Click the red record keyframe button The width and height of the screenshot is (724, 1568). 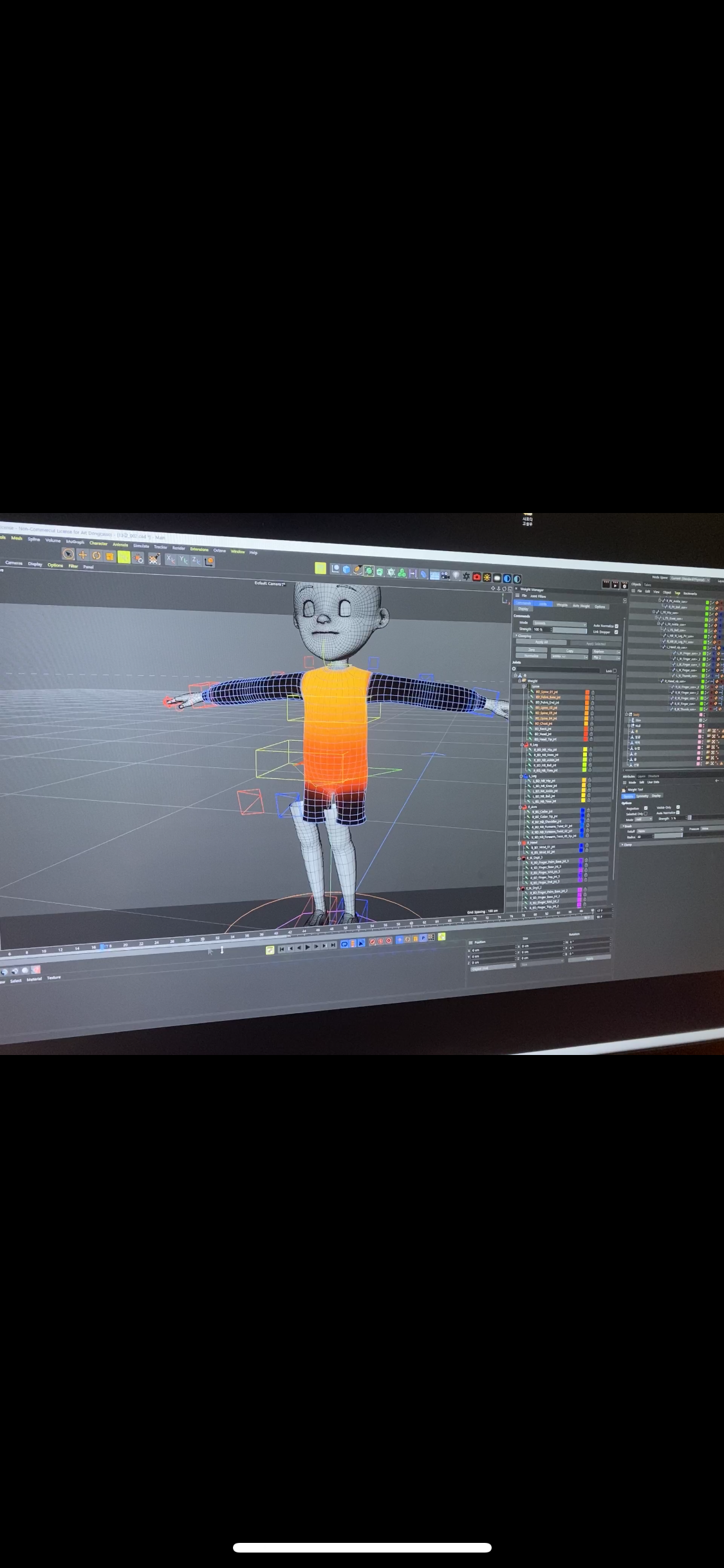tap(372, 942)
